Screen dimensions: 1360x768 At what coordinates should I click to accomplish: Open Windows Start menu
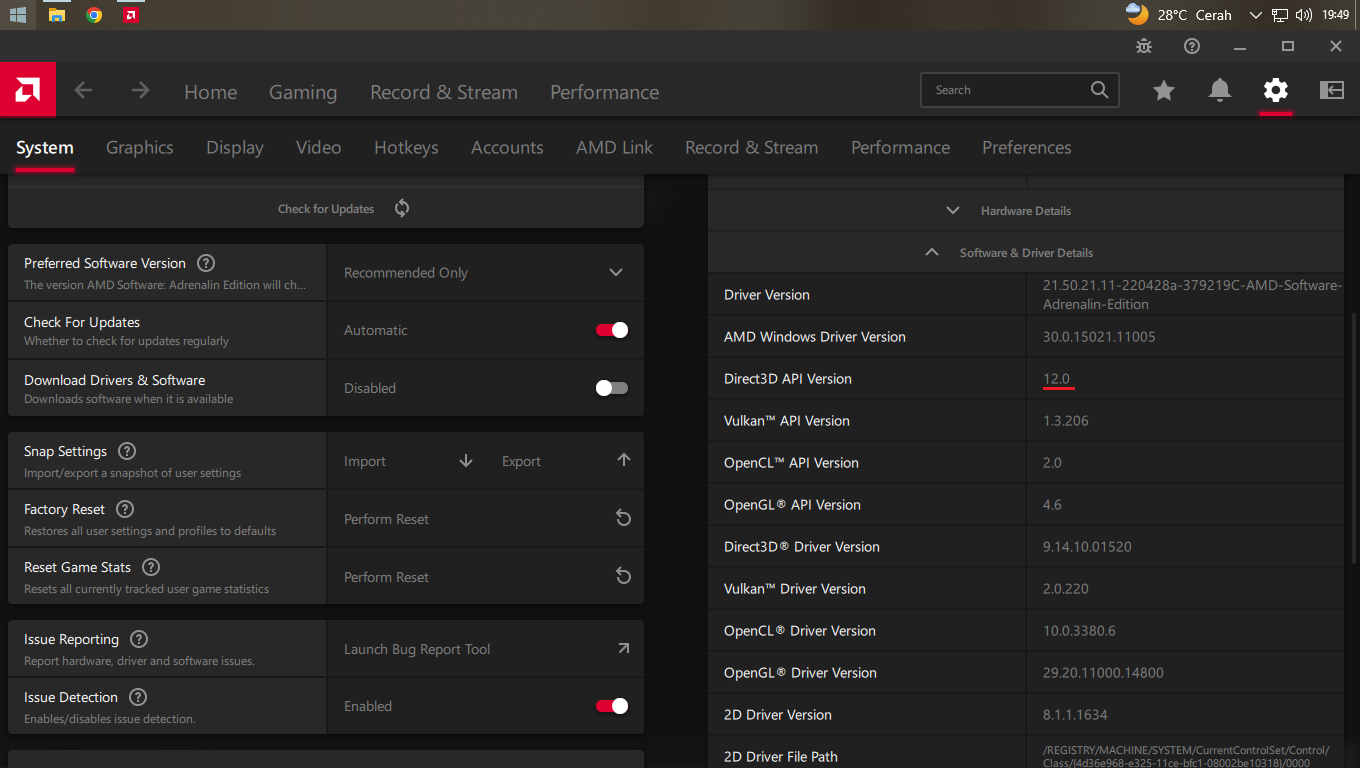coord(18,15)
